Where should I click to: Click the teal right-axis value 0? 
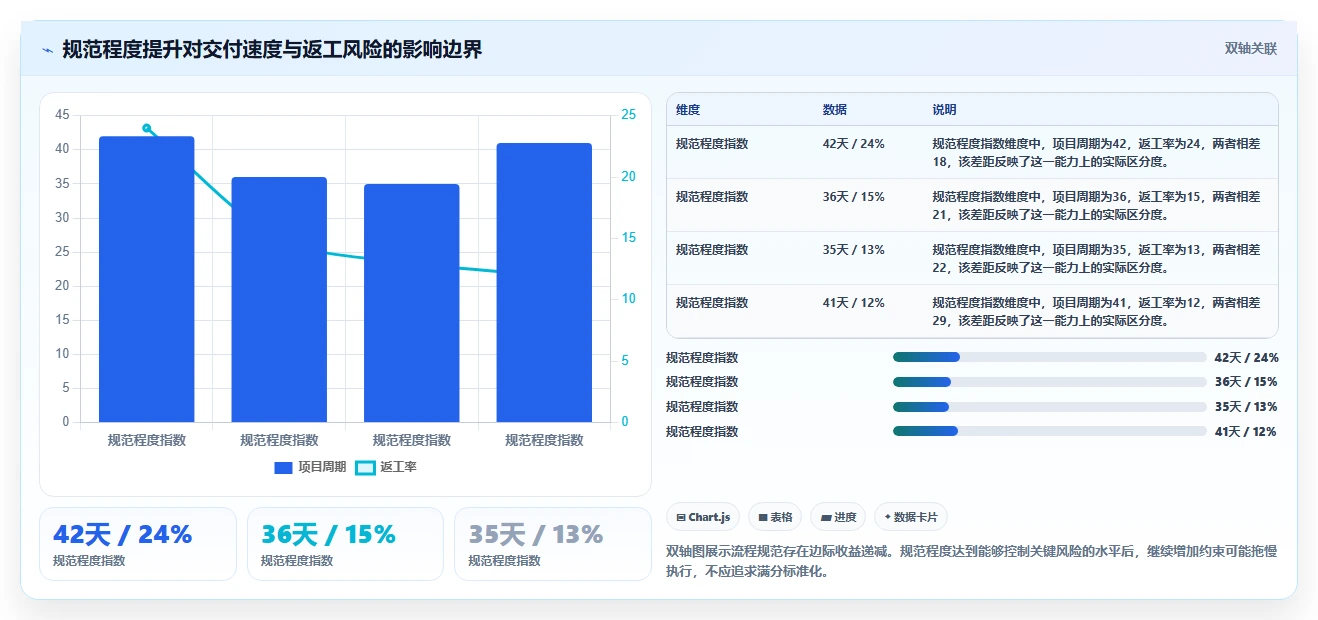coord(625,422)
